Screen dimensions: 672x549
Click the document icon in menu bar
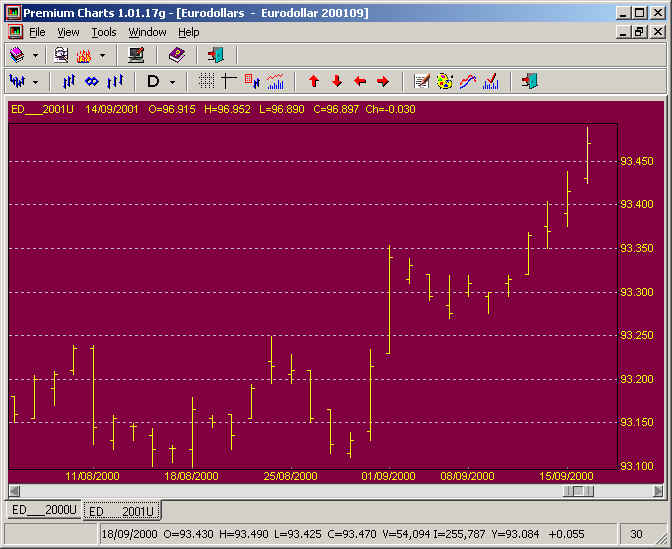pyautogui.click(x=15, y=32)
